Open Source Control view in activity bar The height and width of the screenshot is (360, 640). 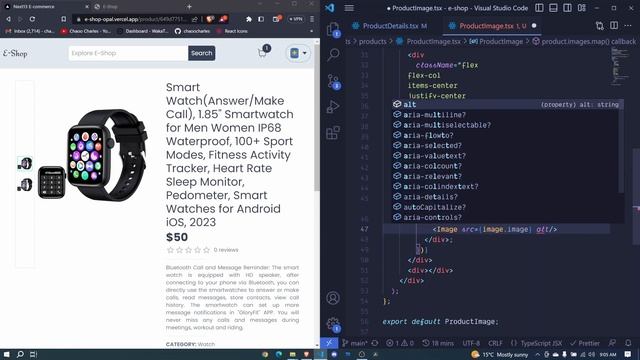[333, 81]
